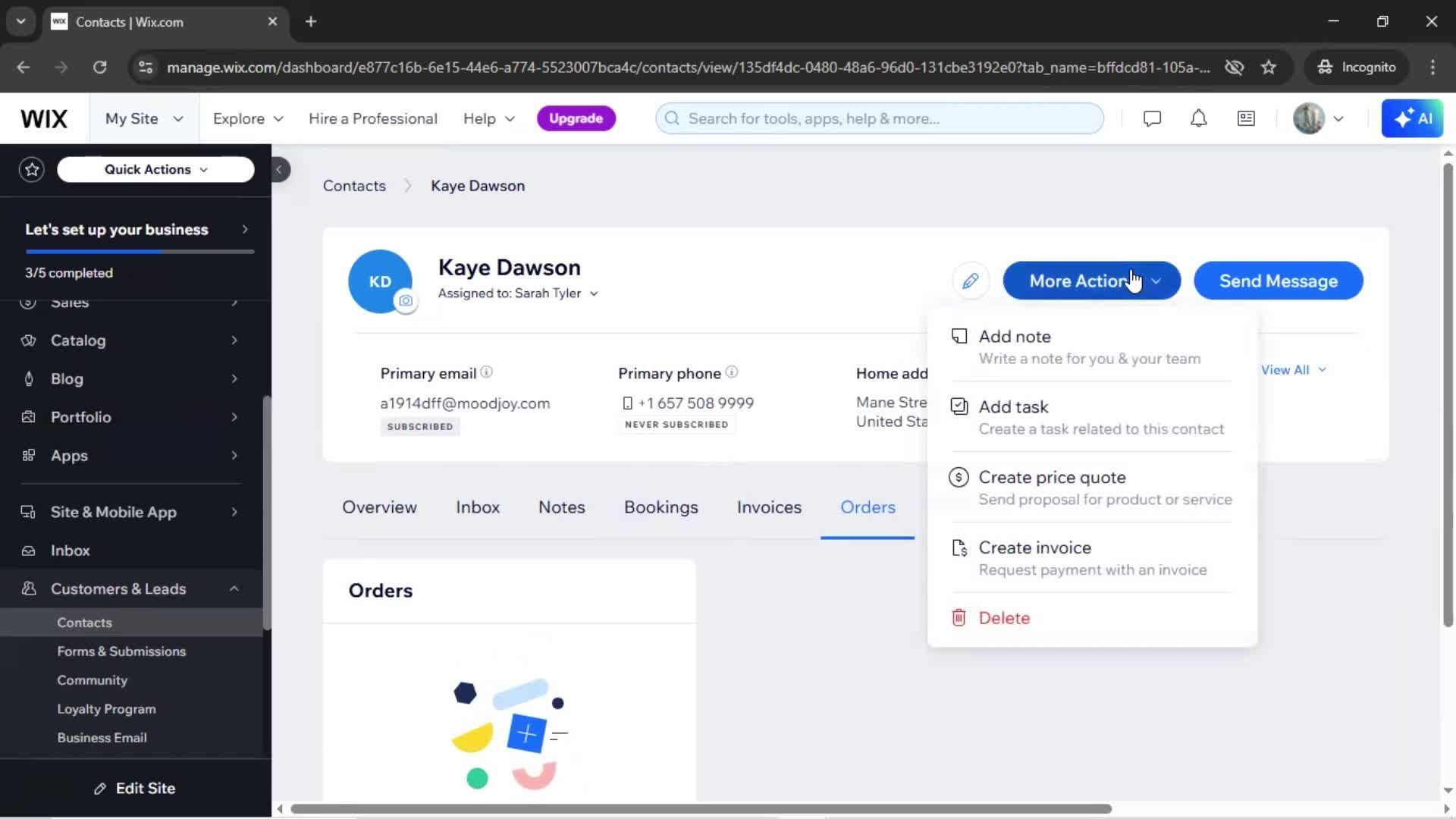Click the sidebar Inbox icon

(29, 551)
